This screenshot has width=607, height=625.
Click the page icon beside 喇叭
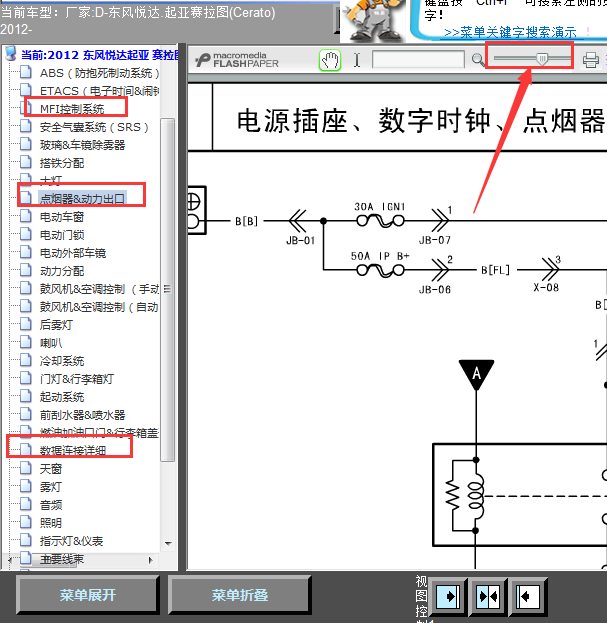(x=26, y=342)
